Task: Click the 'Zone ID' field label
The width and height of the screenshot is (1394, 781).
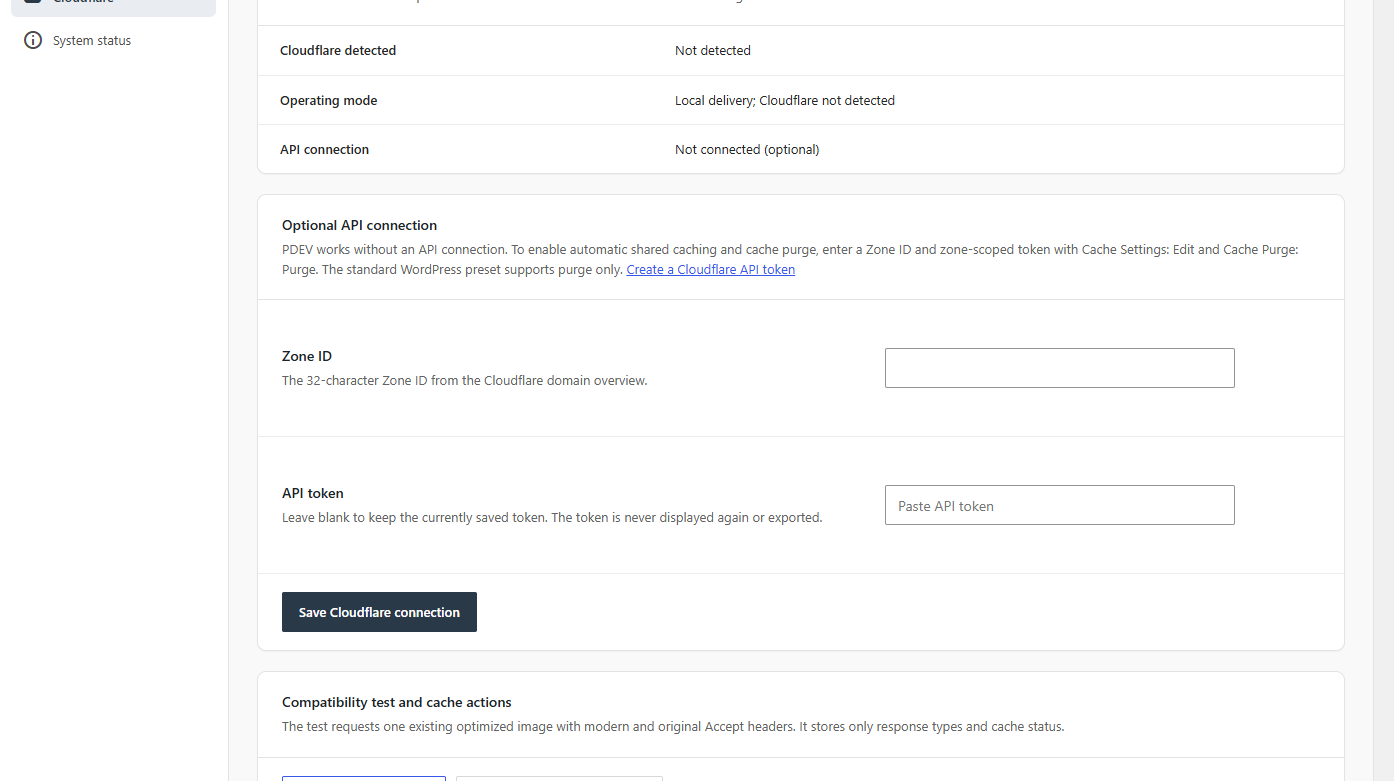Action: pyautogui.click(x=307, y=357)
